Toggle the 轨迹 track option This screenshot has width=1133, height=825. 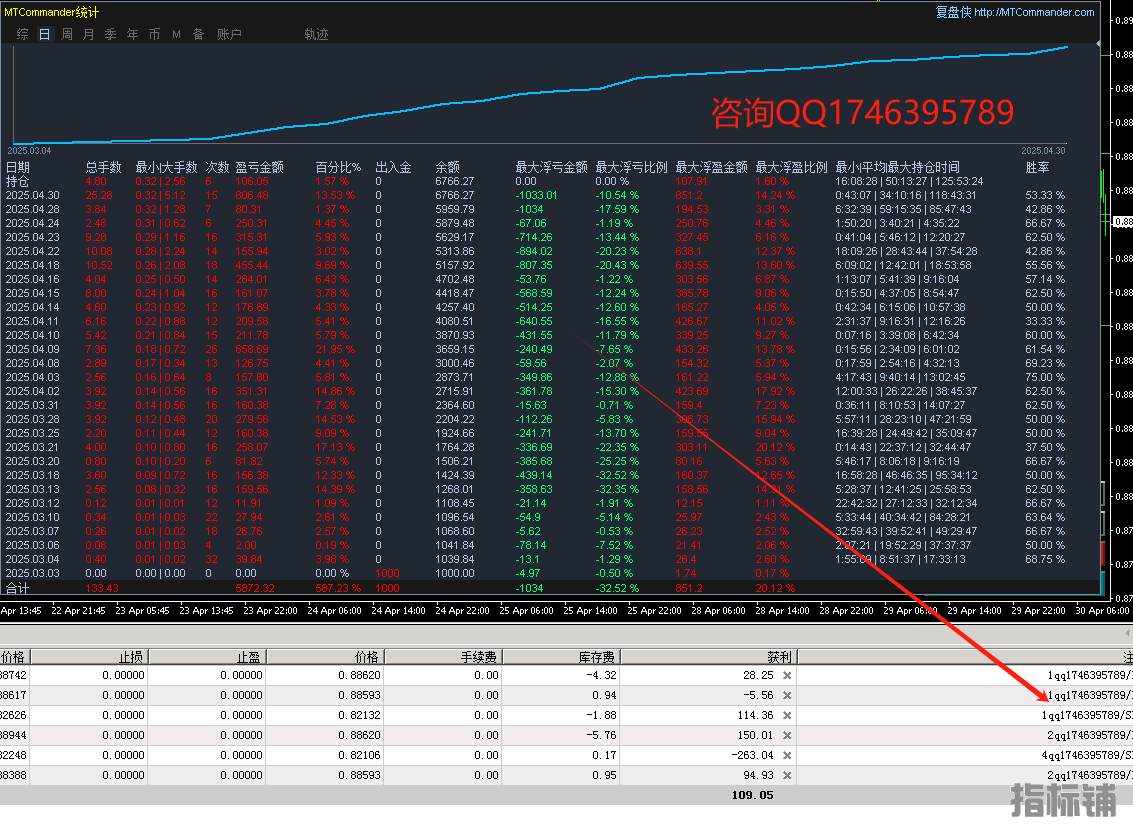pyautogui.click(x=316, y=34)
